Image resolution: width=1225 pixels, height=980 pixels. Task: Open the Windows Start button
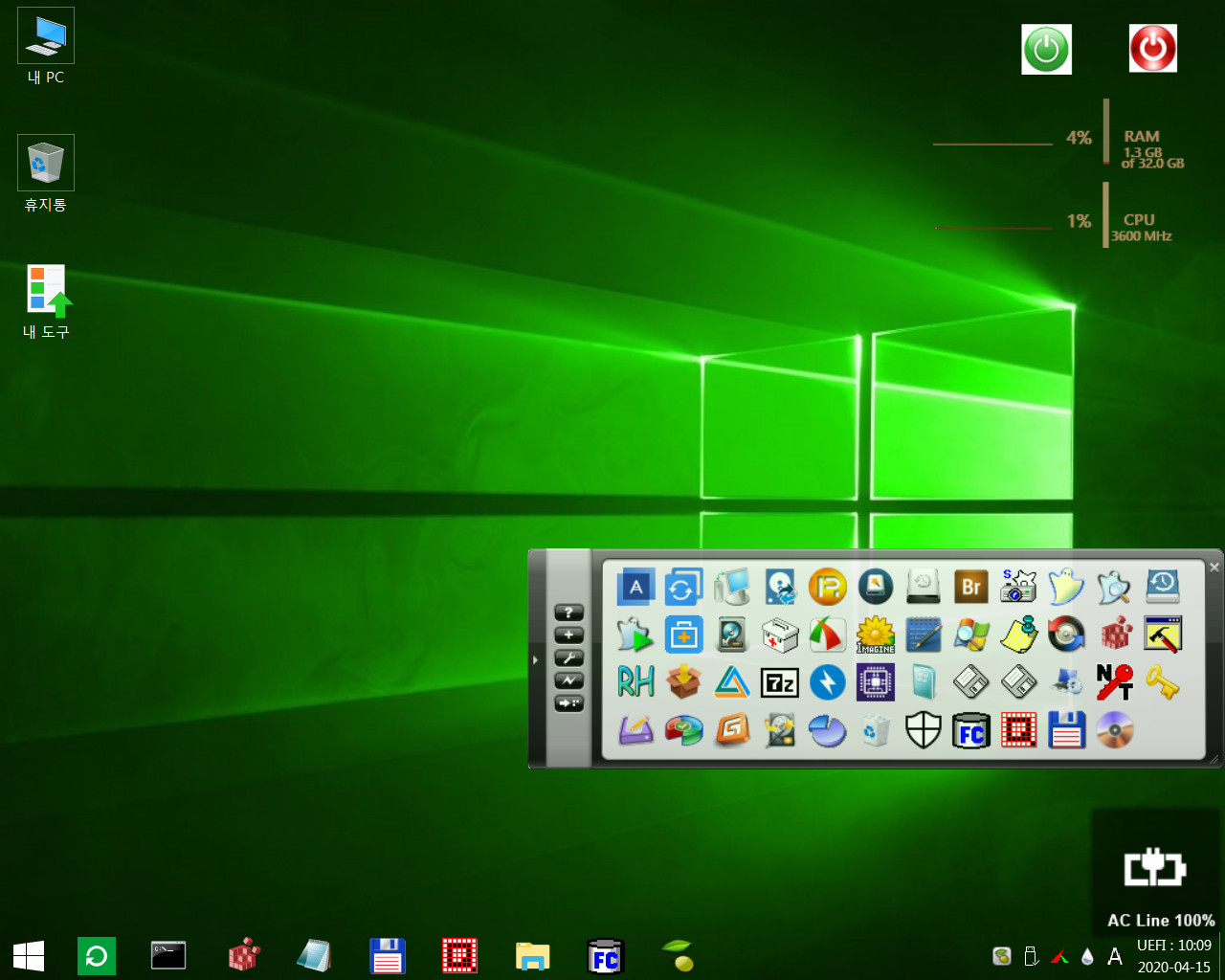[29, 956]
